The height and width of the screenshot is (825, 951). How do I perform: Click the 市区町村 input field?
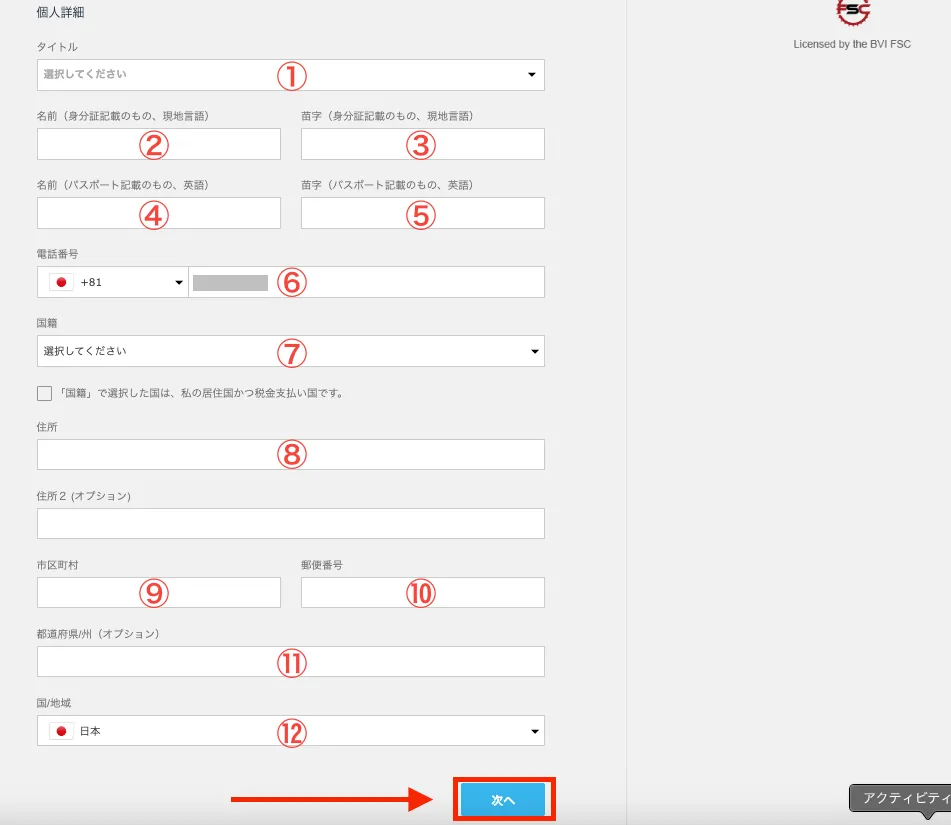158,593
